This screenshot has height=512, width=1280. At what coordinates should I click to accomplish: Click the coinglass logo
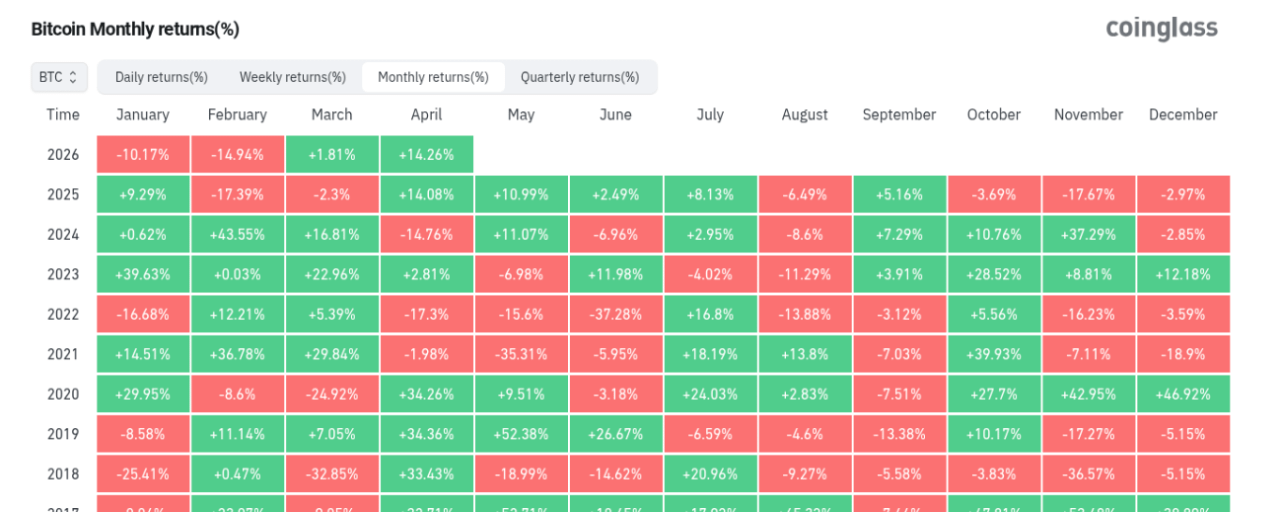coord(1161,28)
